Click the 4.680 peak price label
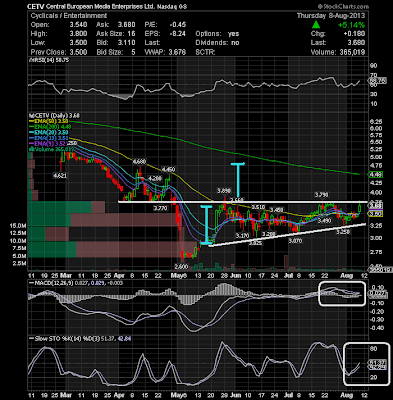 click(x=139, y=162)
